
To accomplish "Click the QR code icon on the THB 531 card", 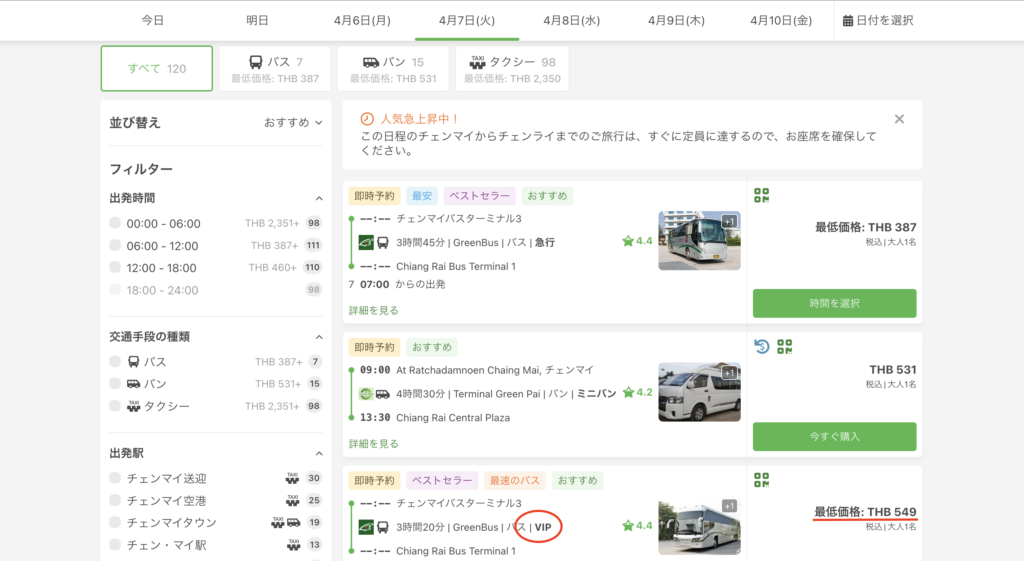I will pos(784,347).
